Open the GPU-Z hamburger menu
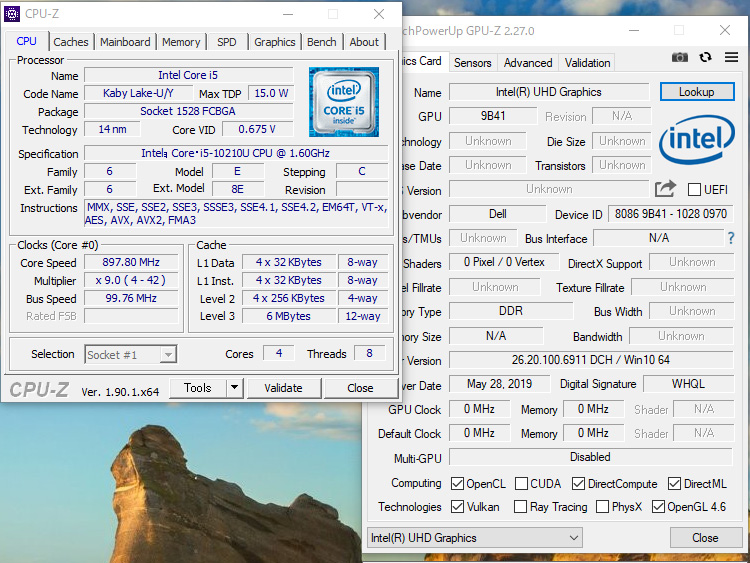Screen dimensions: 750x563 click(x=731, y=57)
